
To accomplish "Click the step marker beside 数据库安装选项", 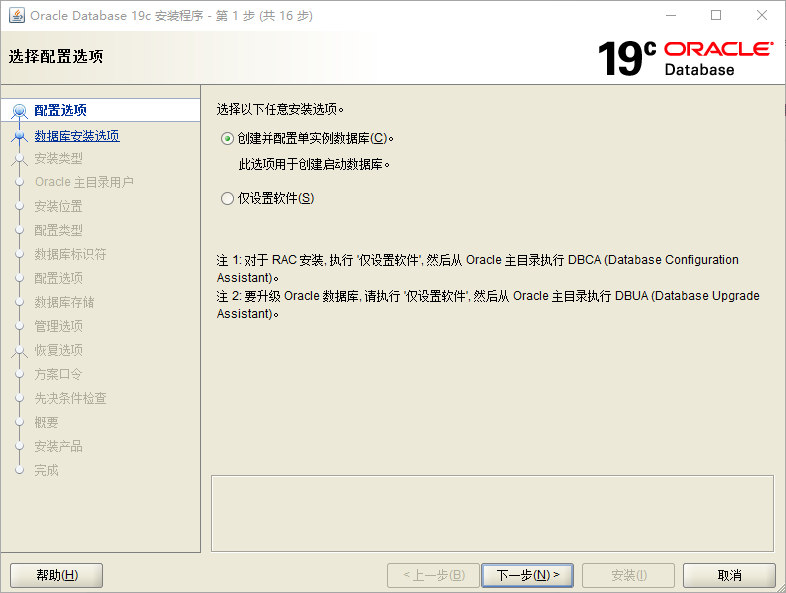I will (x=20, y=136).
